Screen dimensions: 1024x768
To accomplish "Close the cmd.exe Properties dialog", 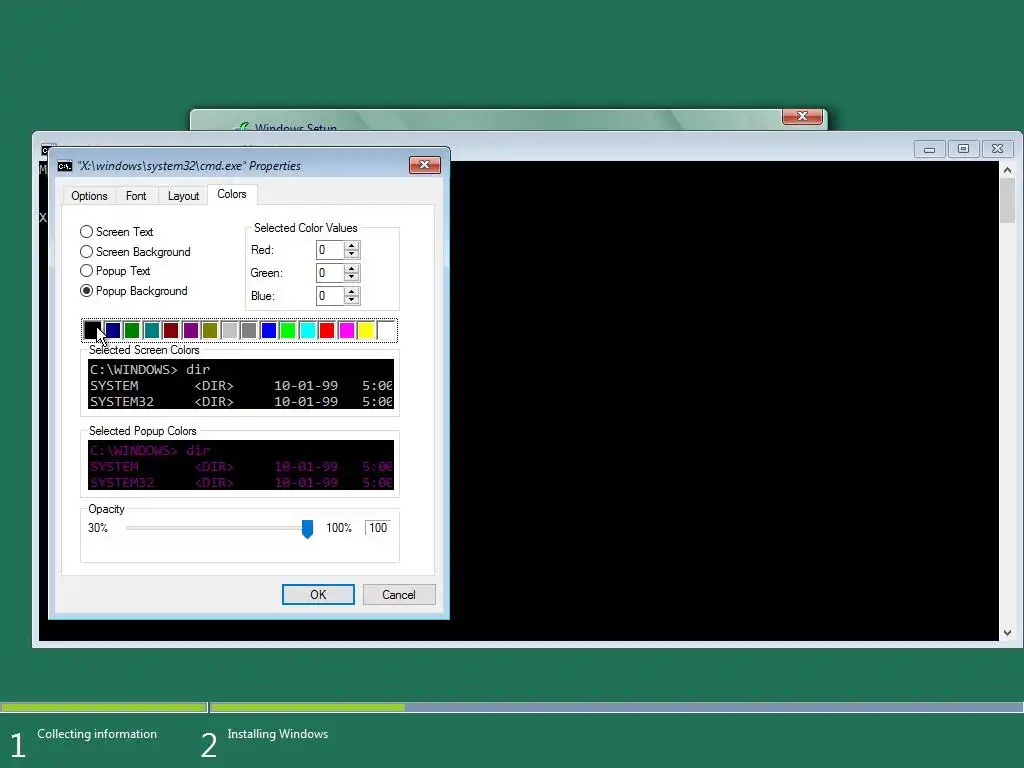I will pyautogui.click(x=424, y=165).
